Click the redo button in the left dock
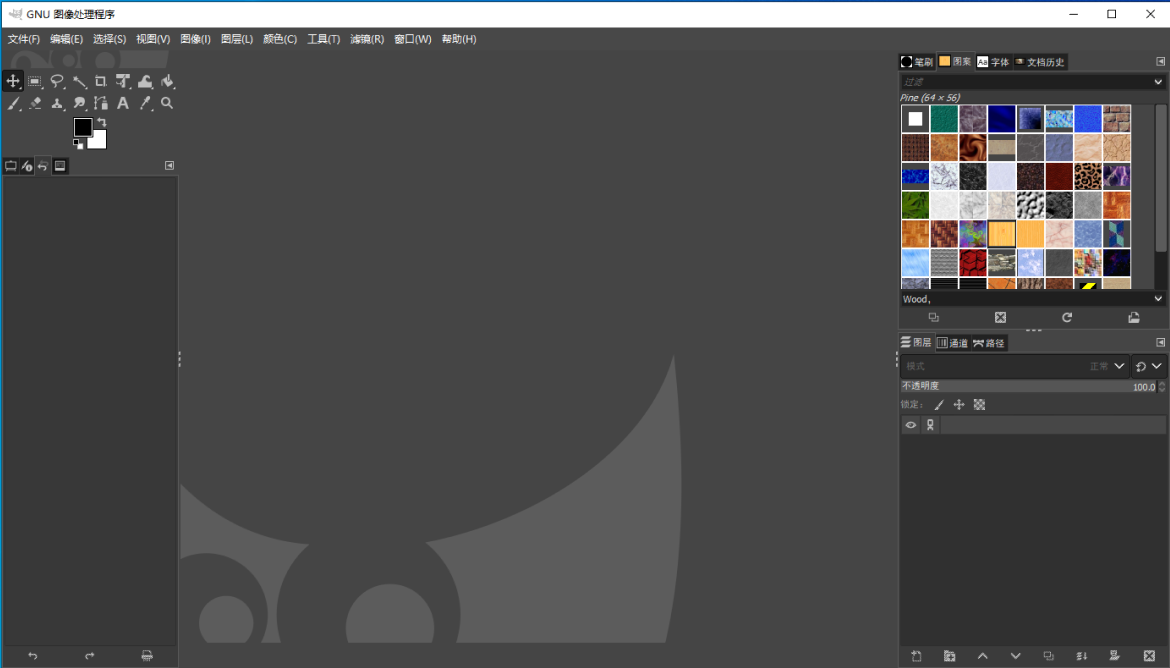Viewport: 1170px width, 668px height. tap(90, 656)
